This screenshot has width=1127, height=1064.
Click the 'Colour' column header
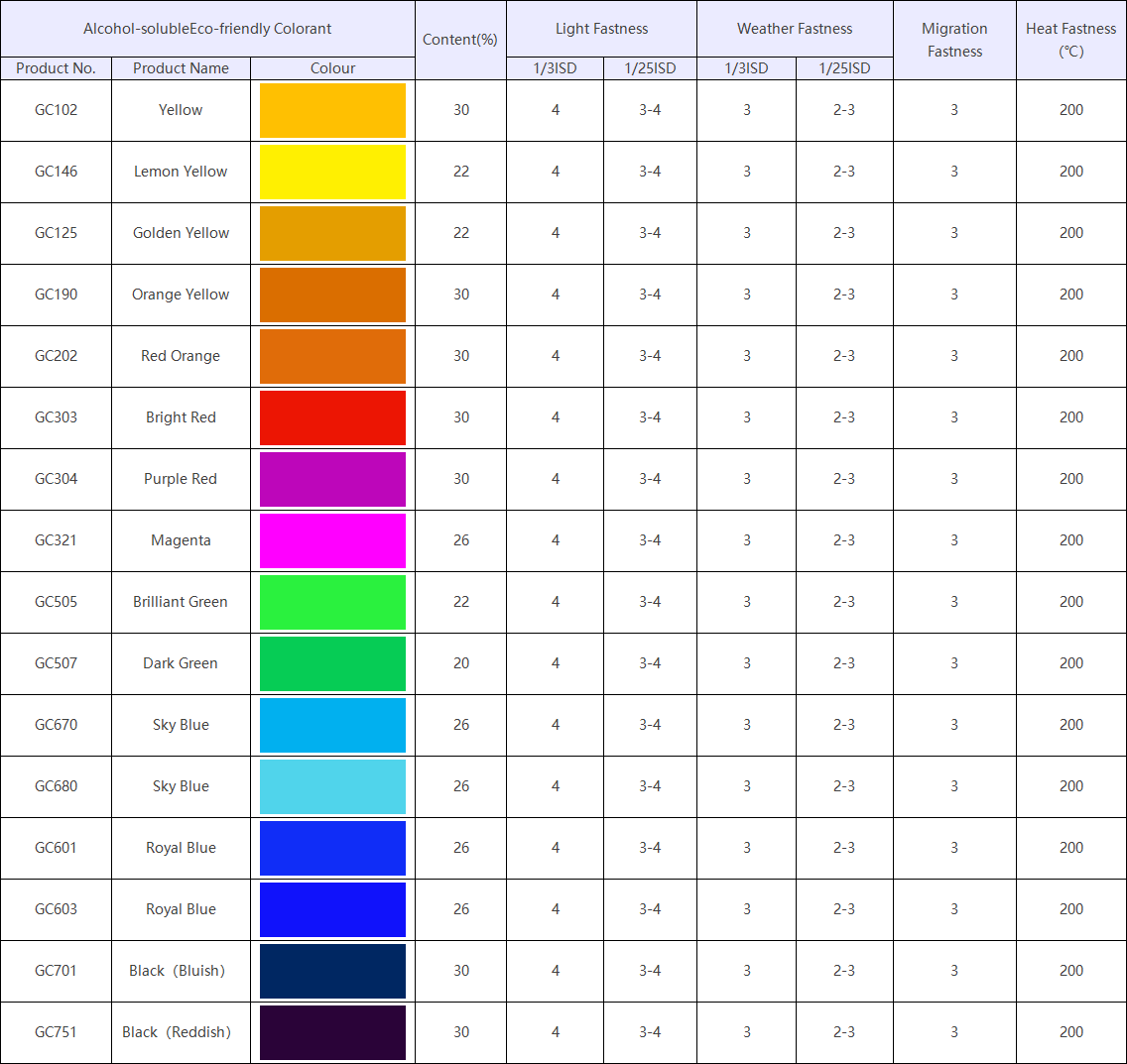(332, 68)
